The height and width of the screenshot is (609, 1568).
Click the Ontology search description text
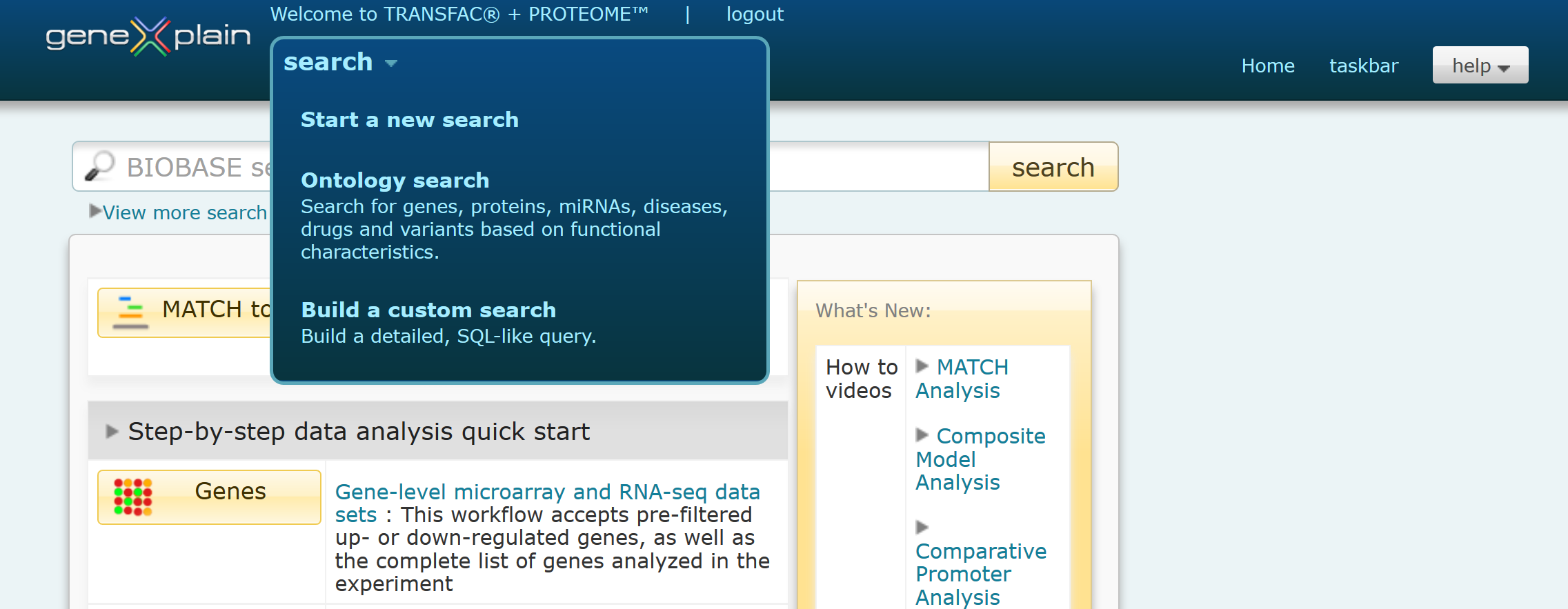514,230
